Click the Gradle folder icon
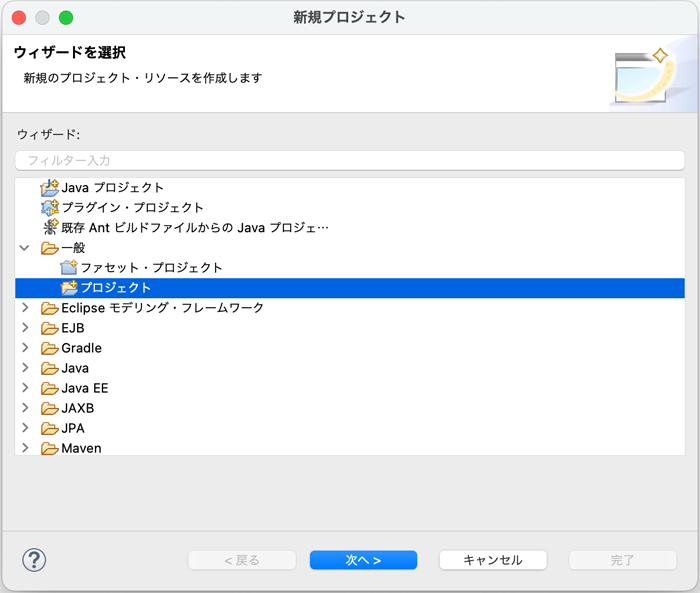This screenshot has height=593, width=700. point(50,348)
